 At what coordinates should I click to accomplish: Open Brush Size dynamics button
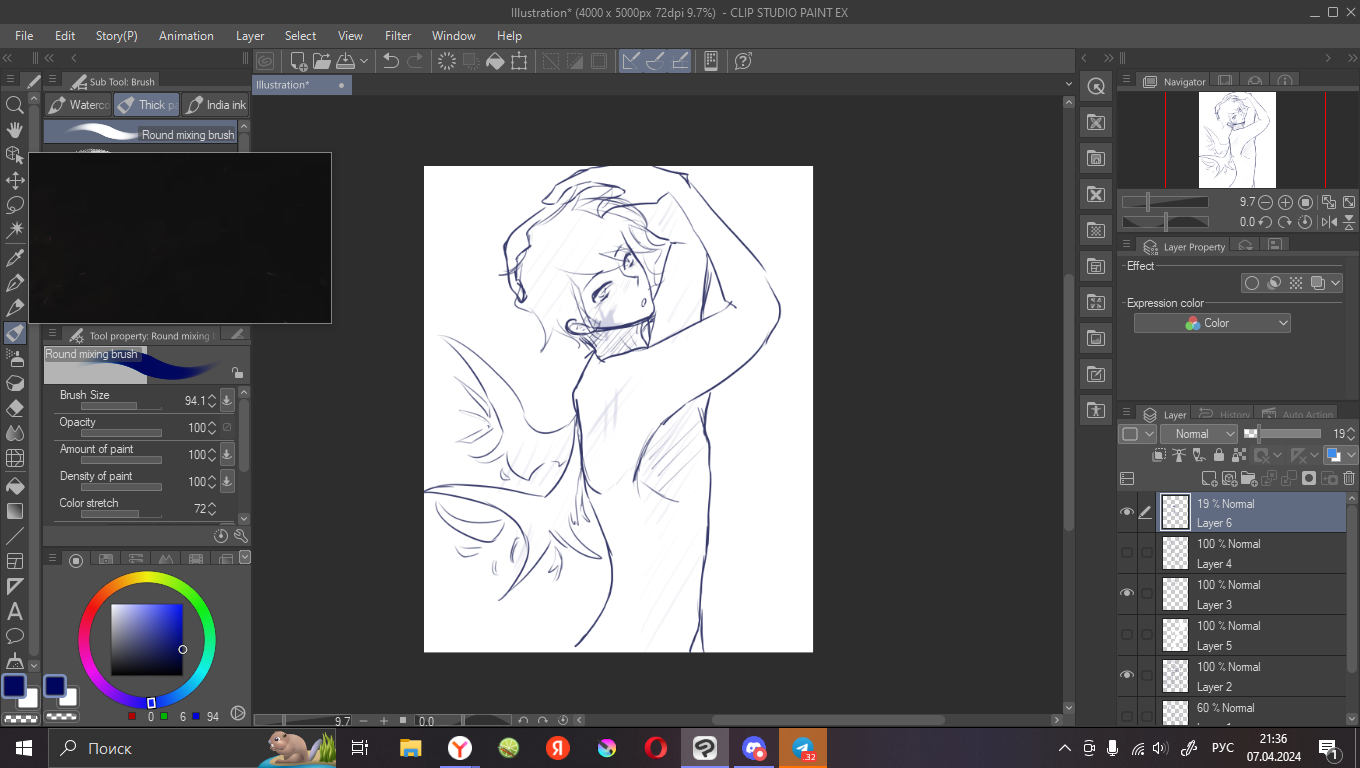pos(227,401)
